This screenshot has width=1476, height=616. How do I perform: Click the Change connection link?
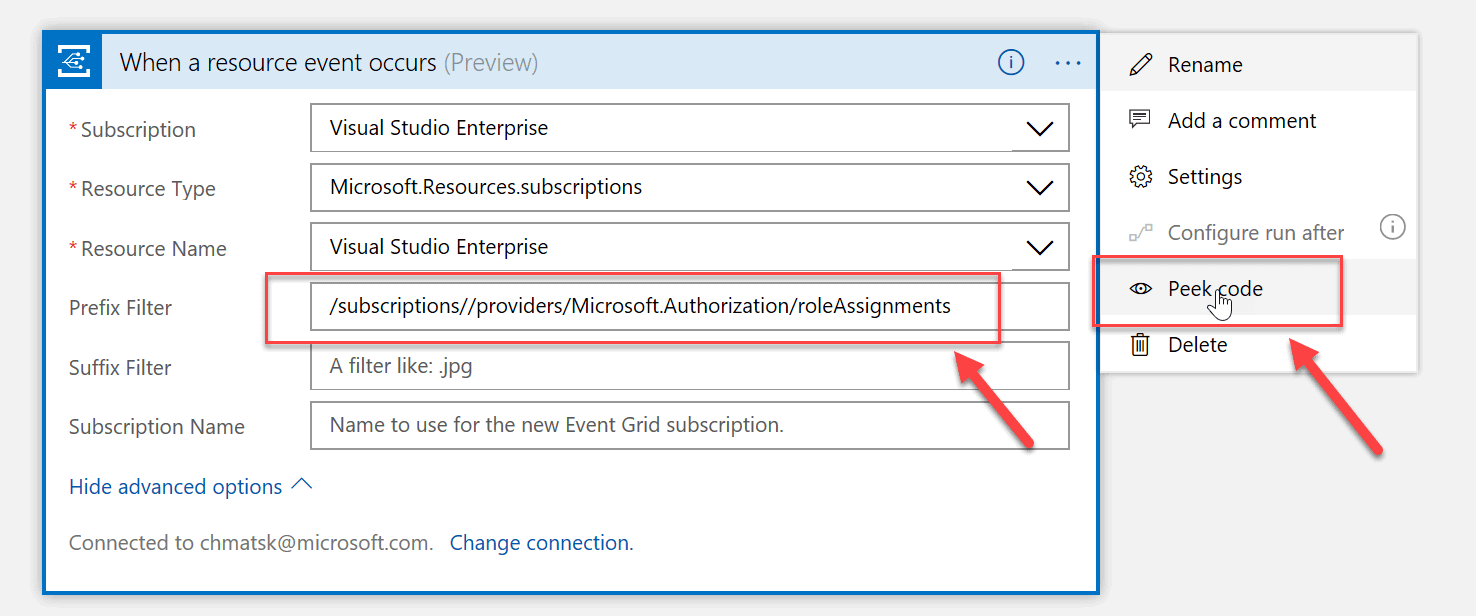click(x=541, y=543)
